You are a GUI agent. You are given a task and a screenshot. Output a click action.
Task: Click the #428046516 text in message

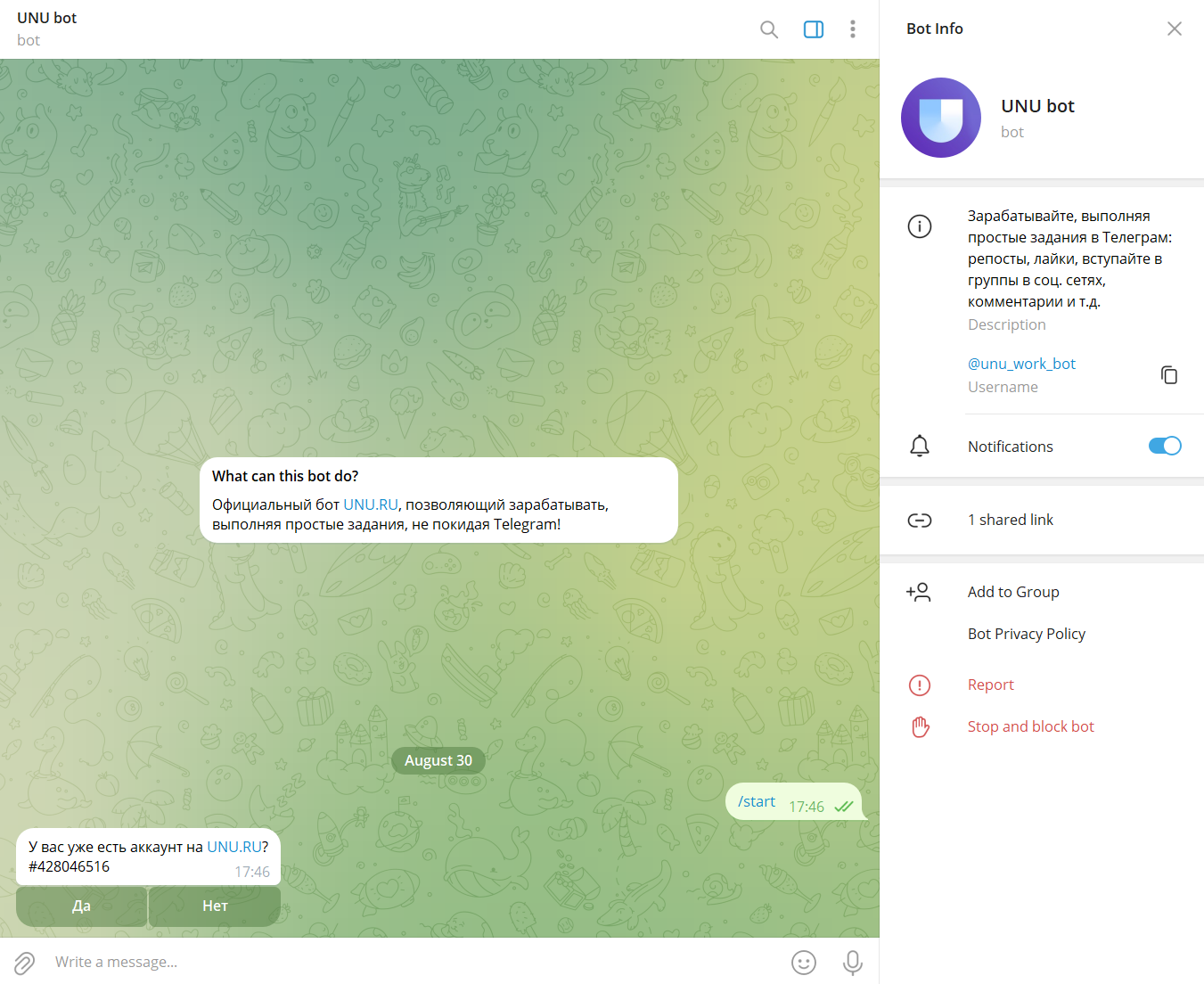[69, 866]
